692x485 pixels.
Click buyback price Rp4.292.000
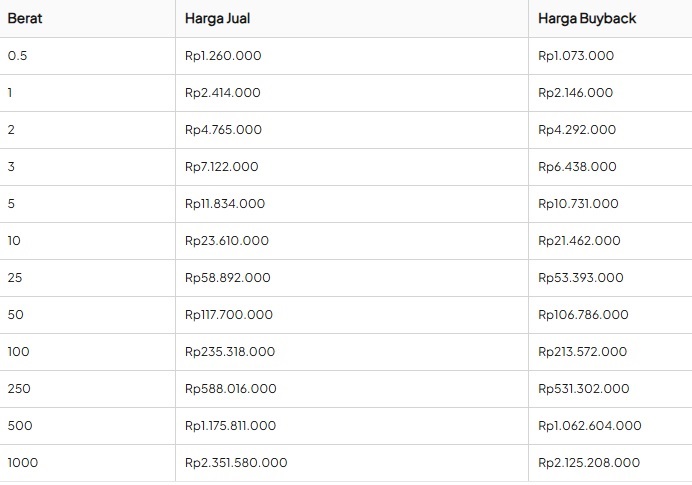[x=577, y=130]
